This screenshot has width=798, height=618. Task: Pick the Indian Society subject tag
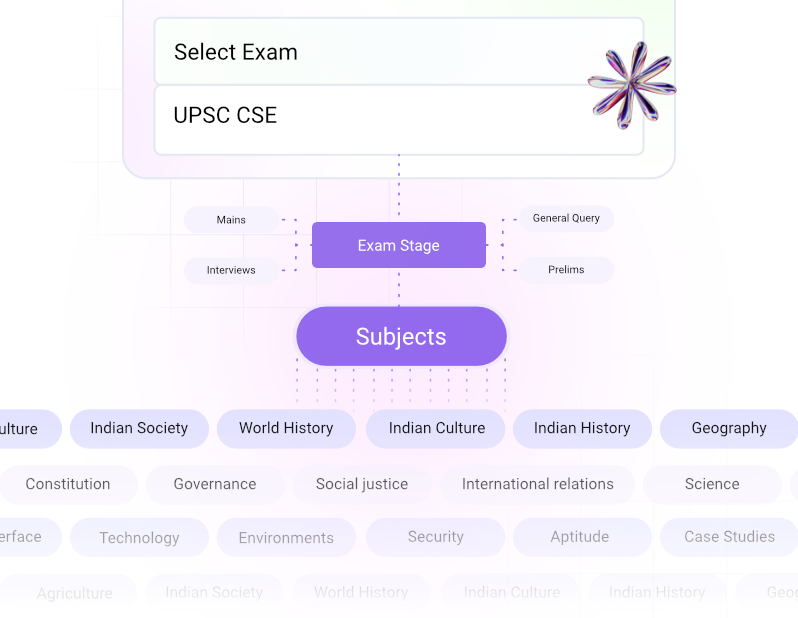(x=139, y=428)
